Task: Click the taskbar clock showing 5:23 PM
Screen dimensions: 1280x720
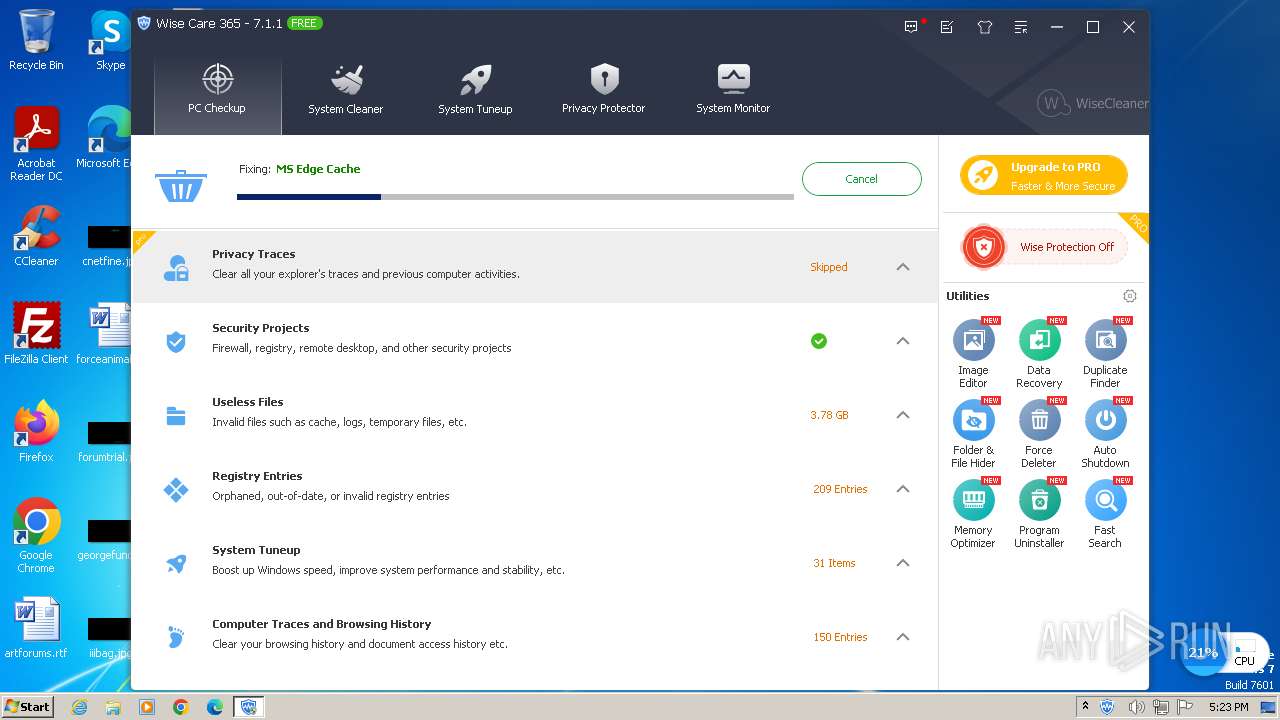Action: pos(1228,707)
